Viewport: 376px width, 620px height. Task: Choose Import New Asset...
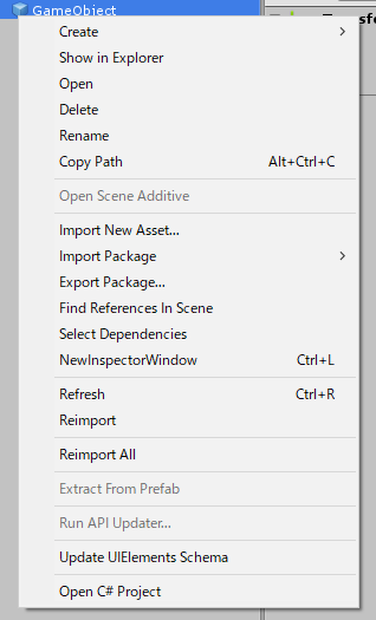[x=205, y=230]
